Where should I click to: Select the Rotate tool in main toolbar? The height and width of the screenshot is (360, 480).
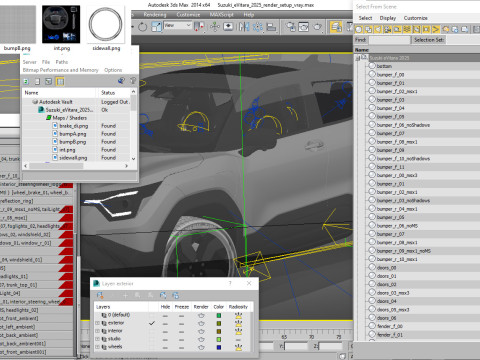click(142, 27)
